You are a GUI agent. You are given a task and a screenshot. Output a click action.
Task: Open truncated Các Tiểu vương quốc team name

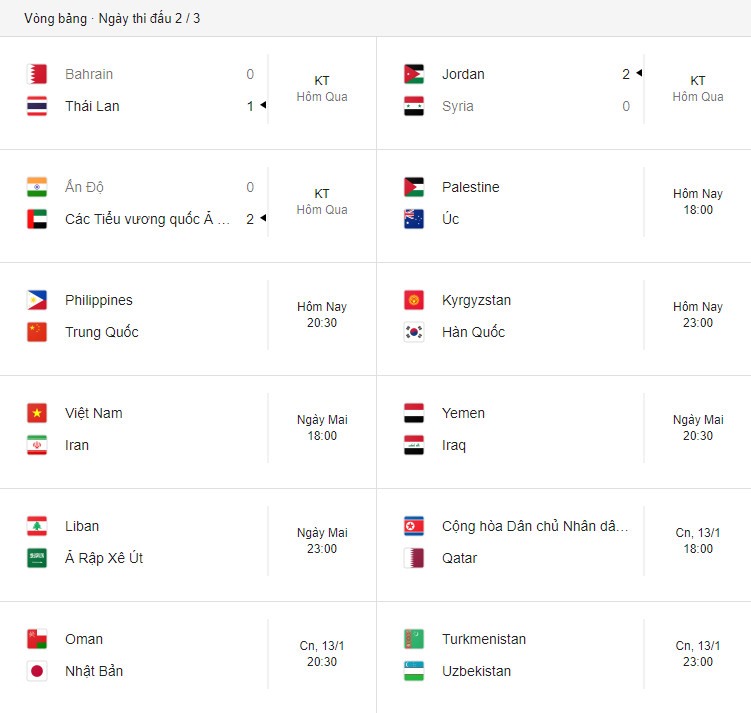(148, 219)
